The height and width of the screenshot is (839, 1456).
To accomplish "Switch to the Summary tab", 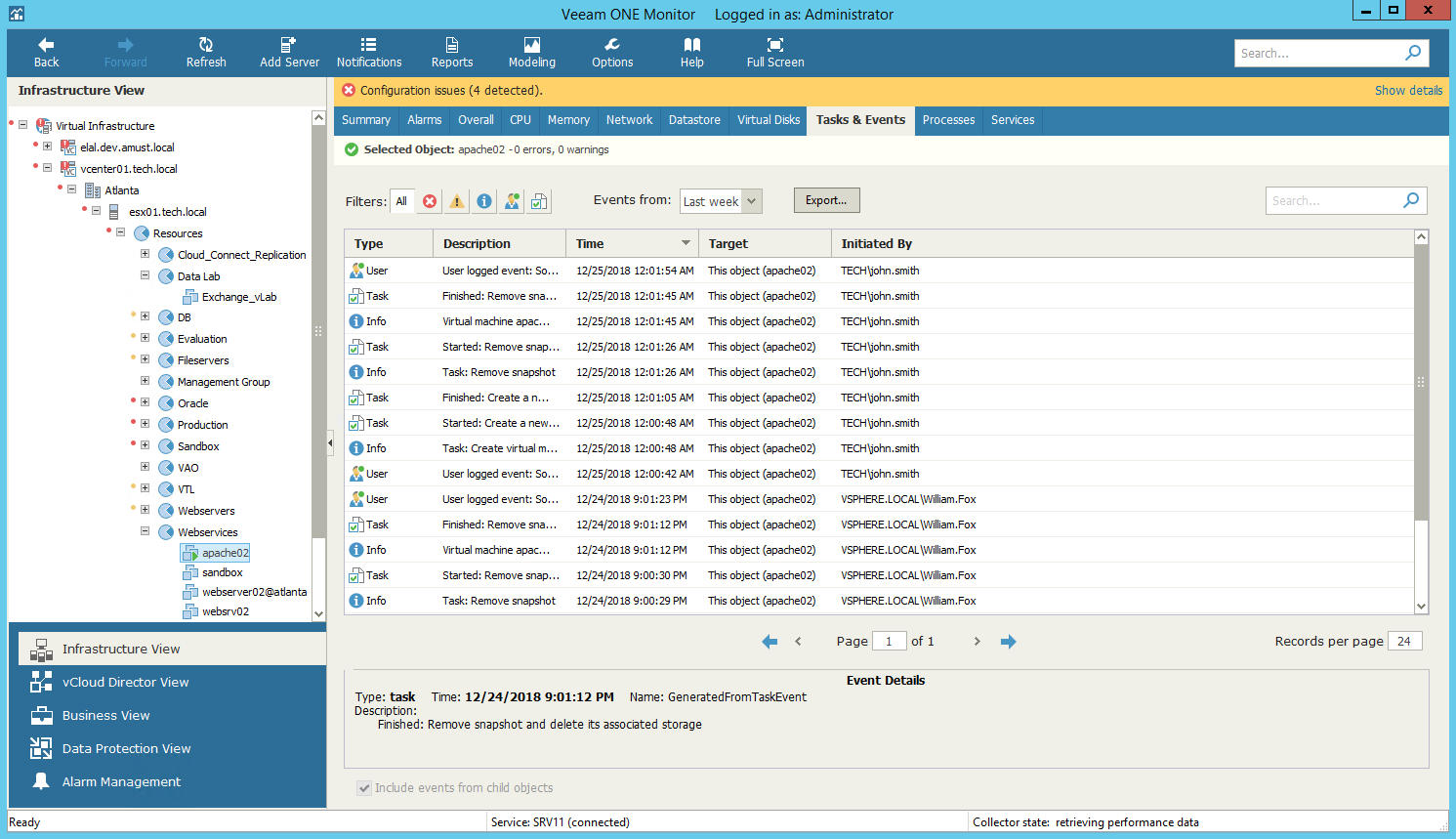I will 366,120.
